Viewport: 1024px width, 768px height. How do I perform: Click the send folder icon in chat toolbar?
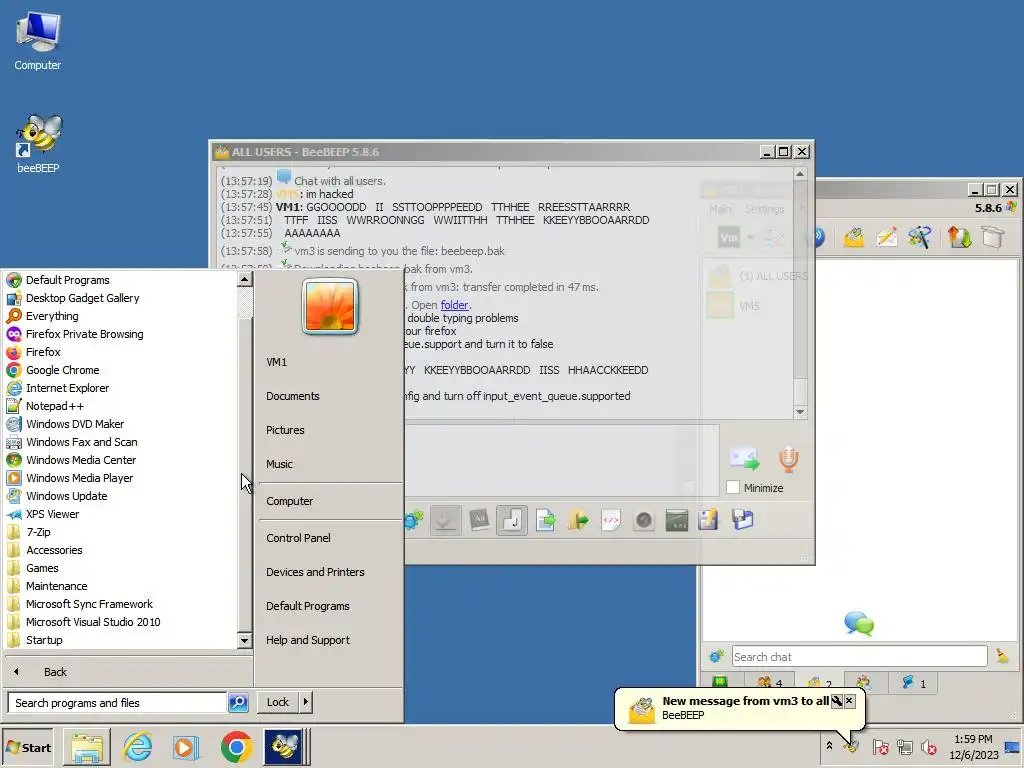point(578,520)
